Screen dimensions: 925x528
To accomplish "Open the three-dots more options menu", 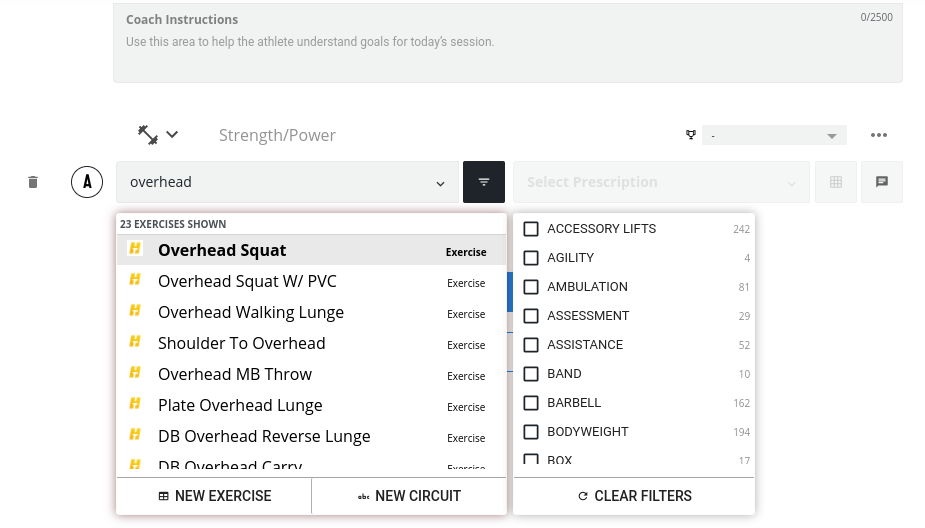I will (x=879, y=135).
